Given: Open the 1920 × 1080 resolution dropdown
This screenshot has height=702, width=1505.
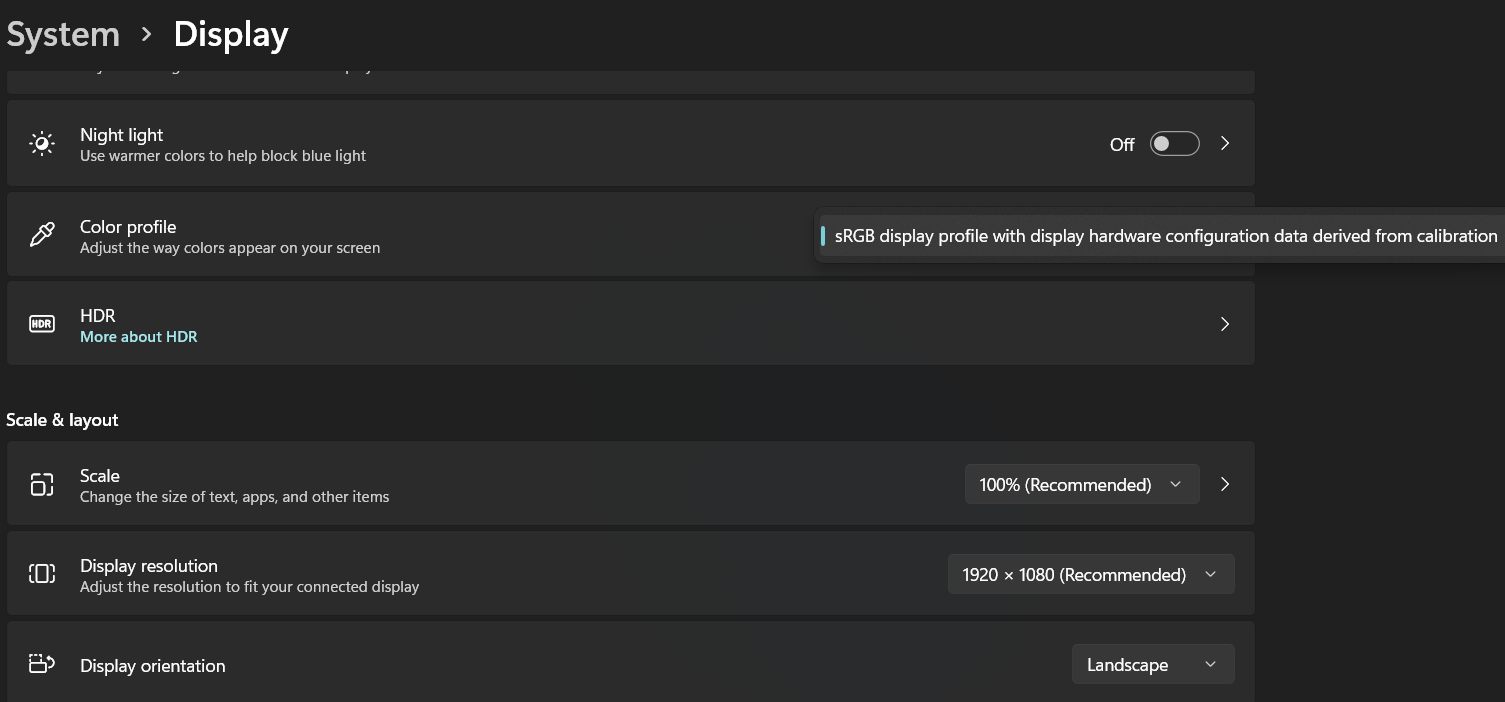Looking at the screenshot, I should [x=1090, y=575].
